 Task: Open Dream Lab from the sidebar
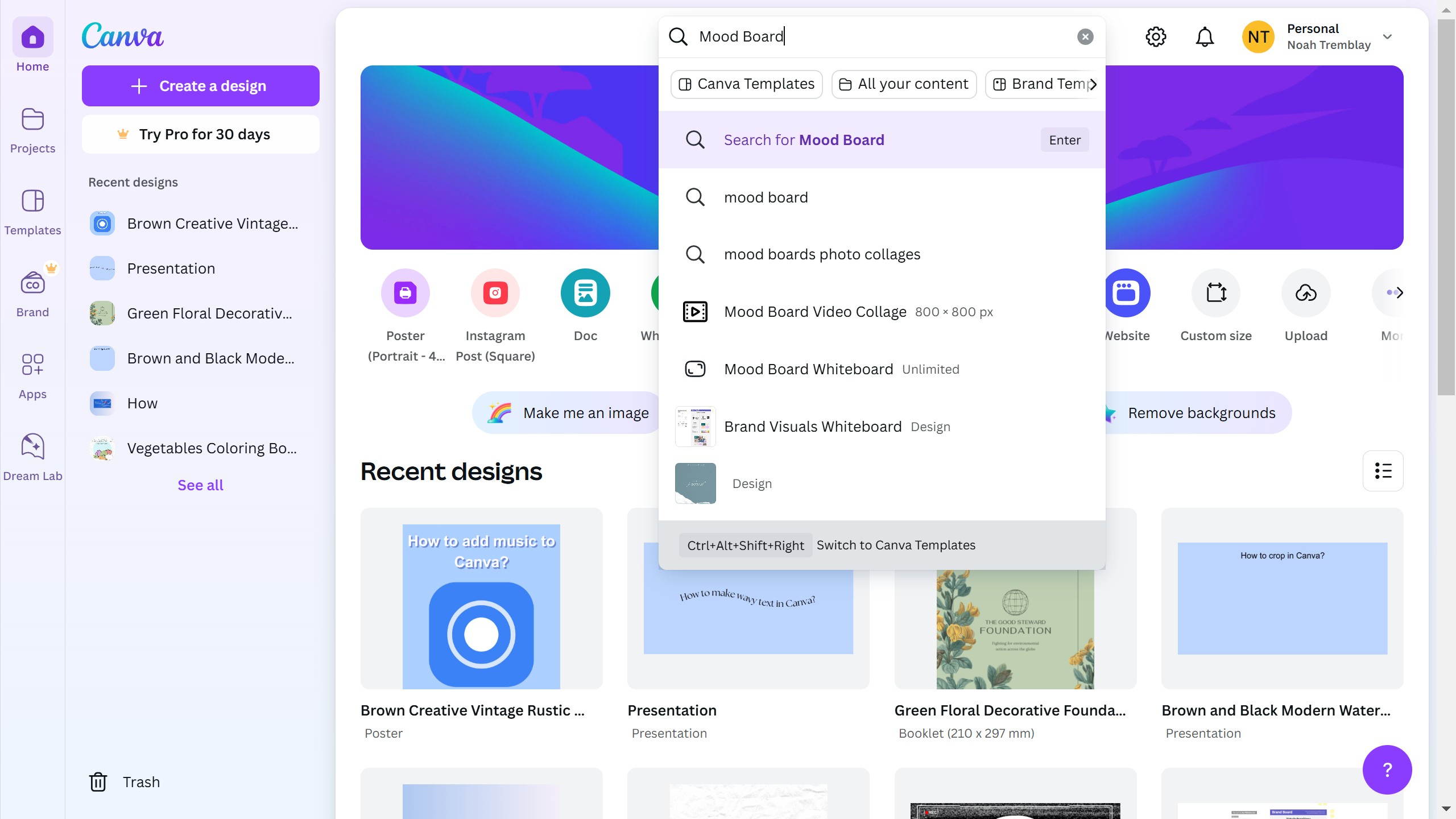click(32, 446)
